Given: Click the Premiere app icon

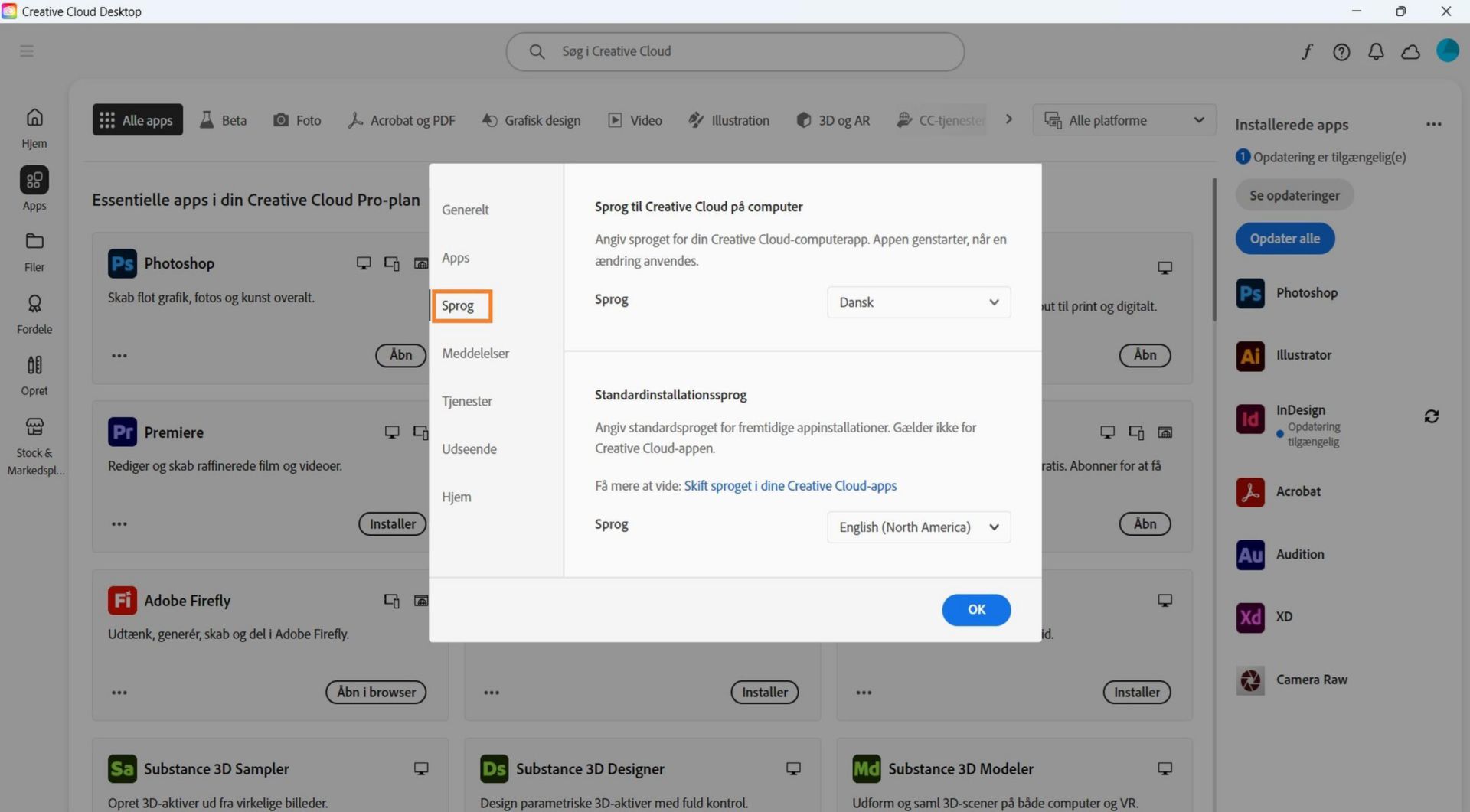Looking at the screenshot, I should pyautogui.click(x=122, y=432).
